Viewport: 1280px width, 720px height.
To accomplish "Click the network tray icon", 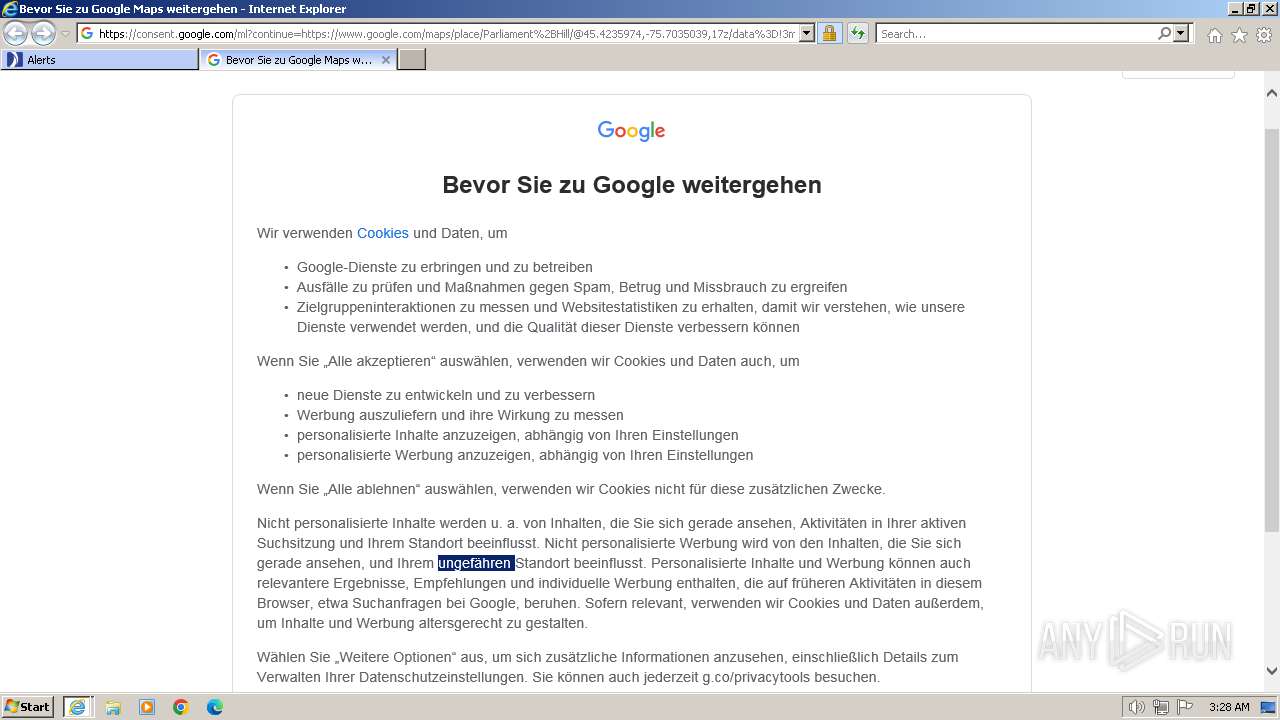I will 1160,707.
